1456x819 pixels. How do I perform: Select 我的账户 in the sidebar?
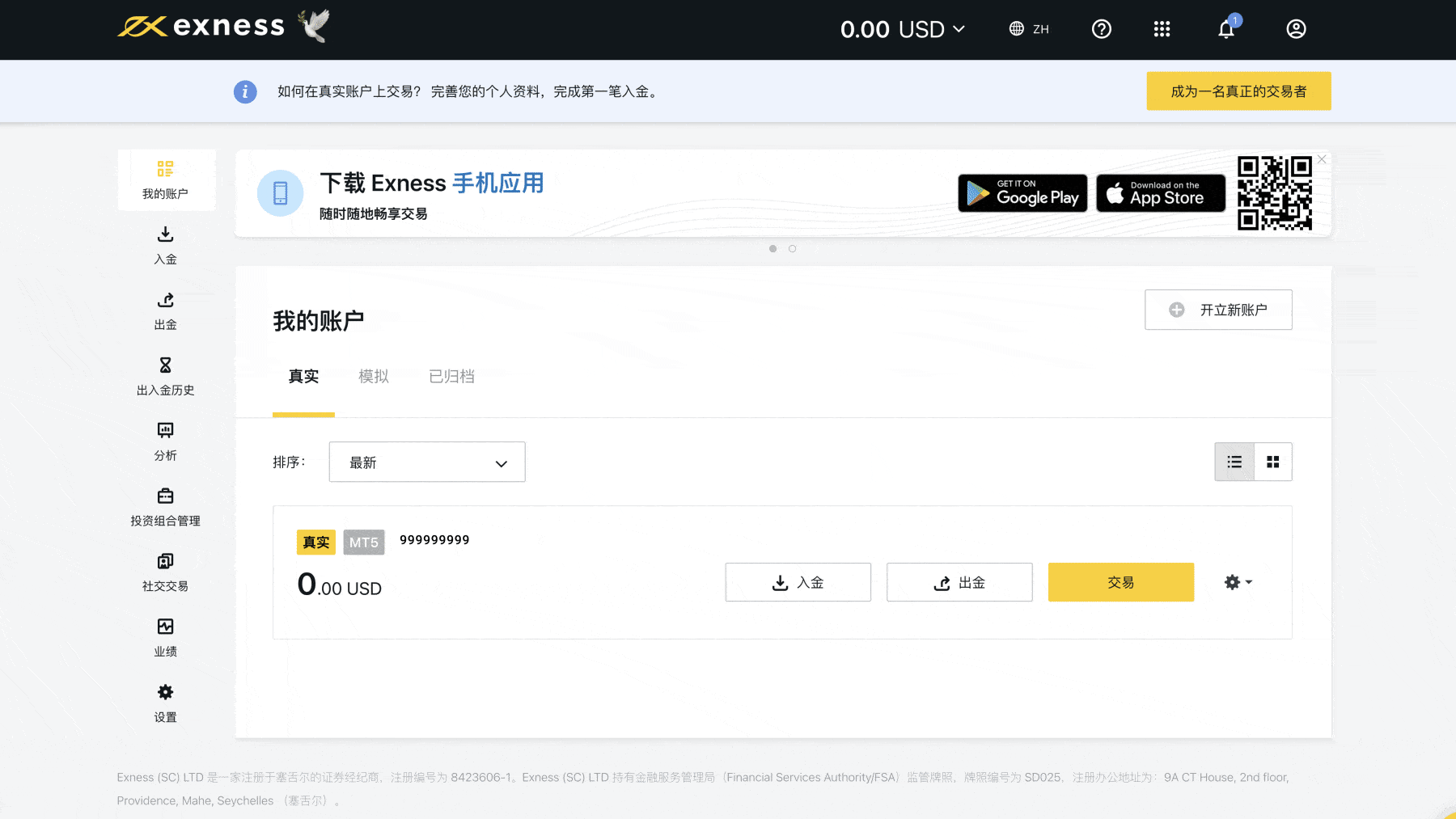166,179
